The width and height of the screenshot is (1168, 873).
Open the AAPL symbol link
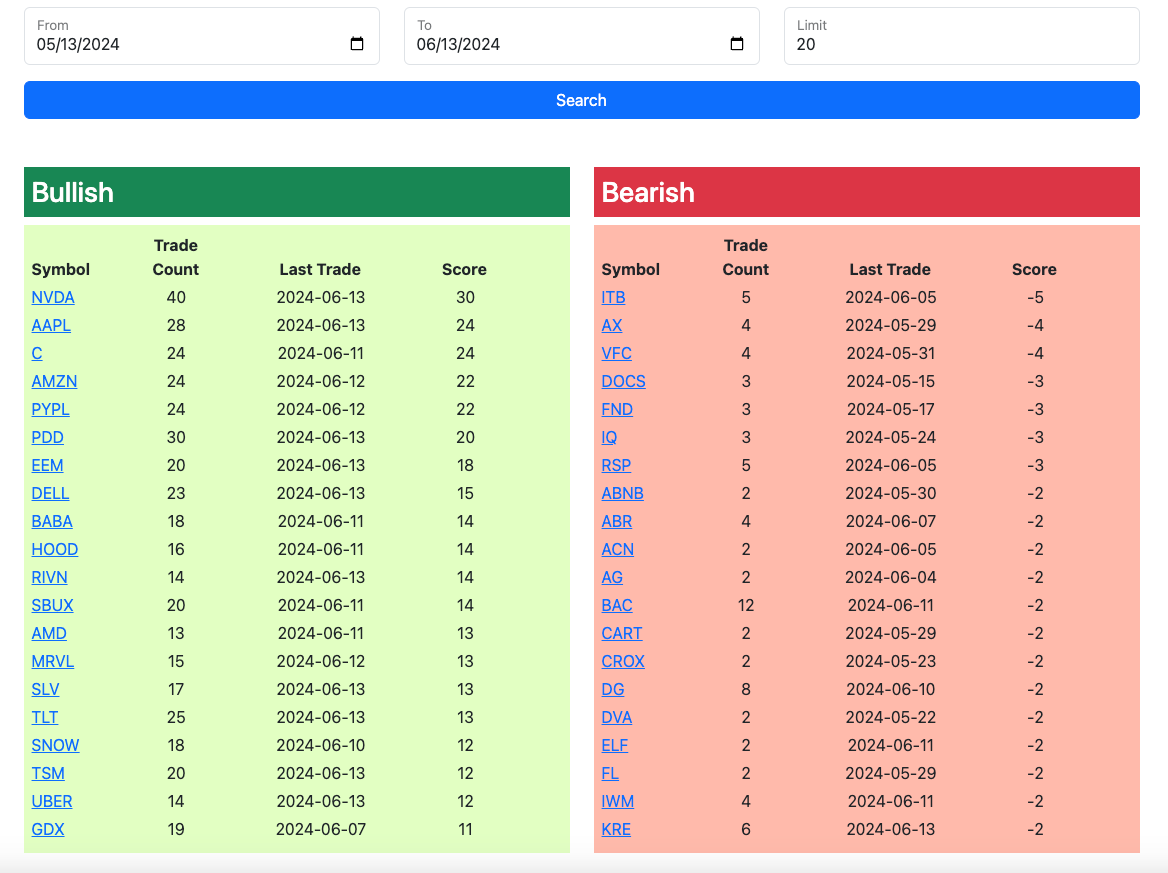51,326
